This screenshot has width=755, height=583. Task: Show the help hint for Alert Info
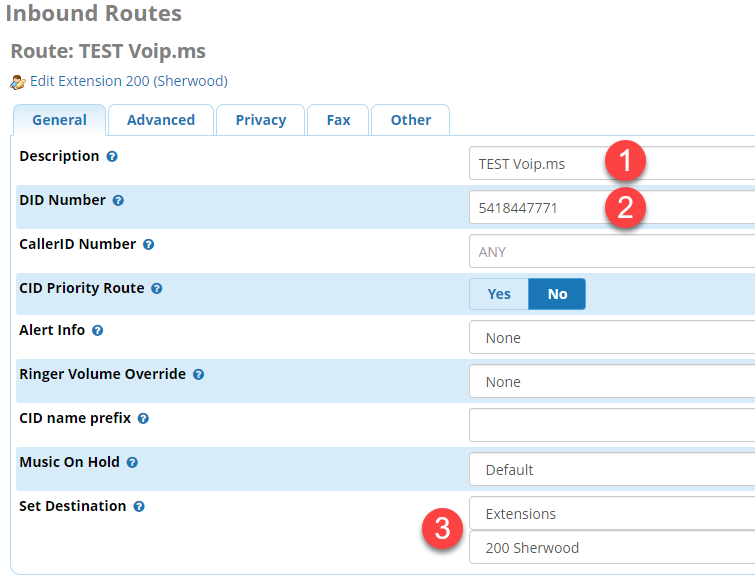pyautogui.click(x=97, y=331)
